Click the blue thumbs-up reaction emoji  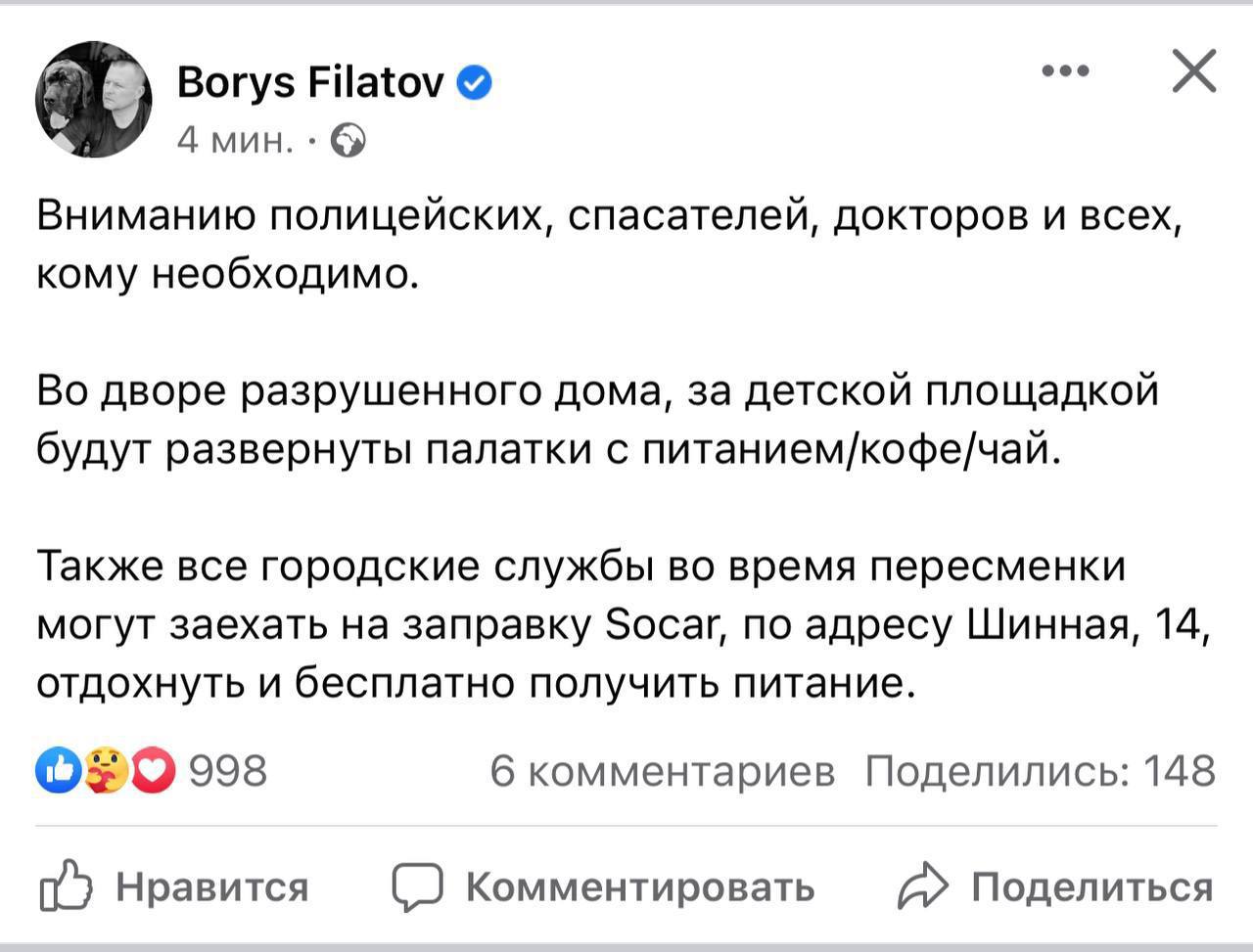[58, 771]
